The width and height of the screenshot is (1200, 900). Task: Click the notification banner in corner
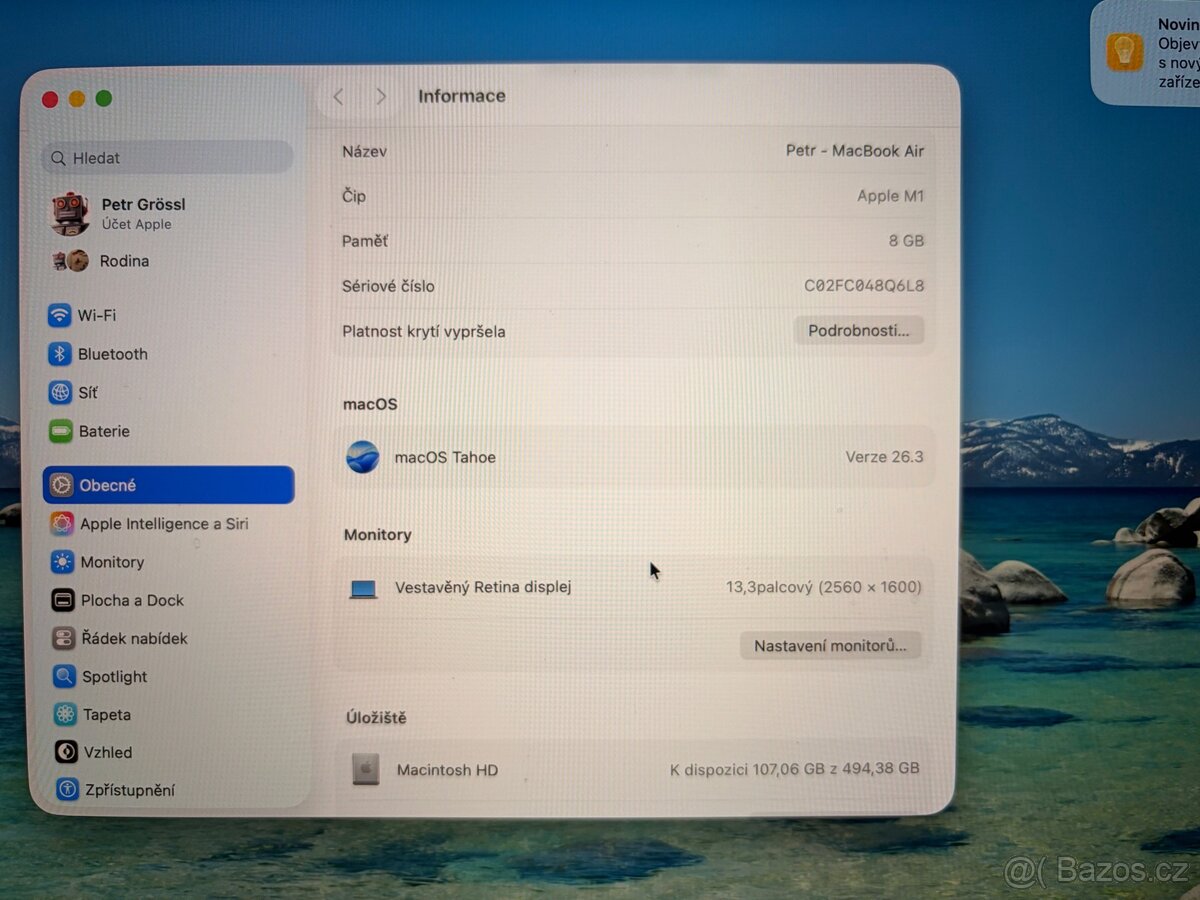pyautogui.click(x=1146, y=52)
